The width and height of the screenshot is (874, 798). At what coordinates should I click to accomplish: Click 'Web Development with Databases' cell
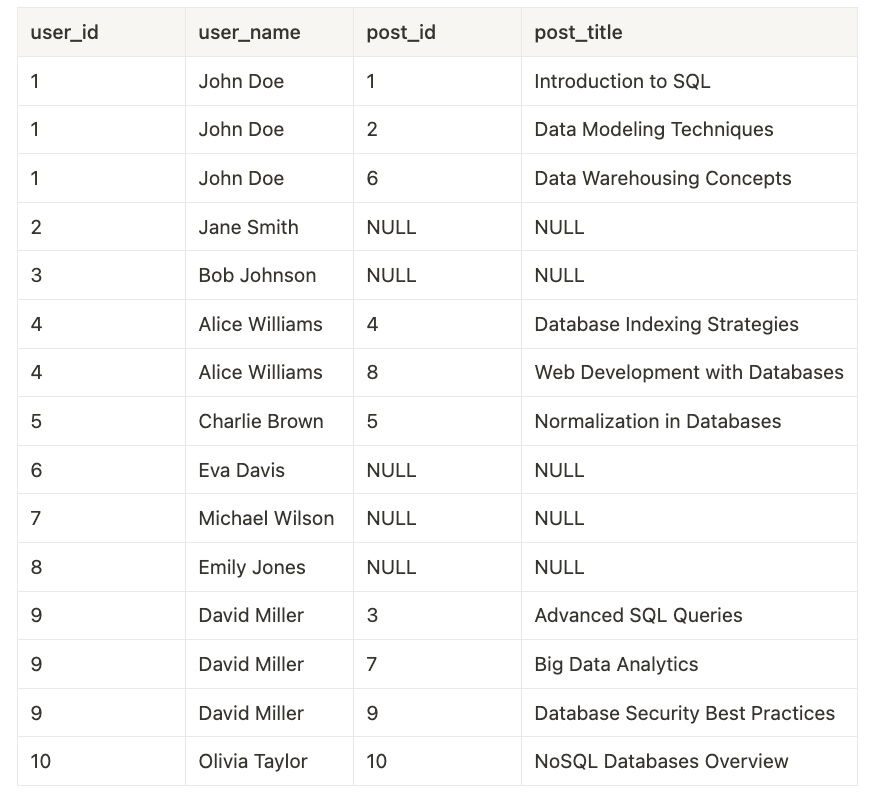coord(689,372)
